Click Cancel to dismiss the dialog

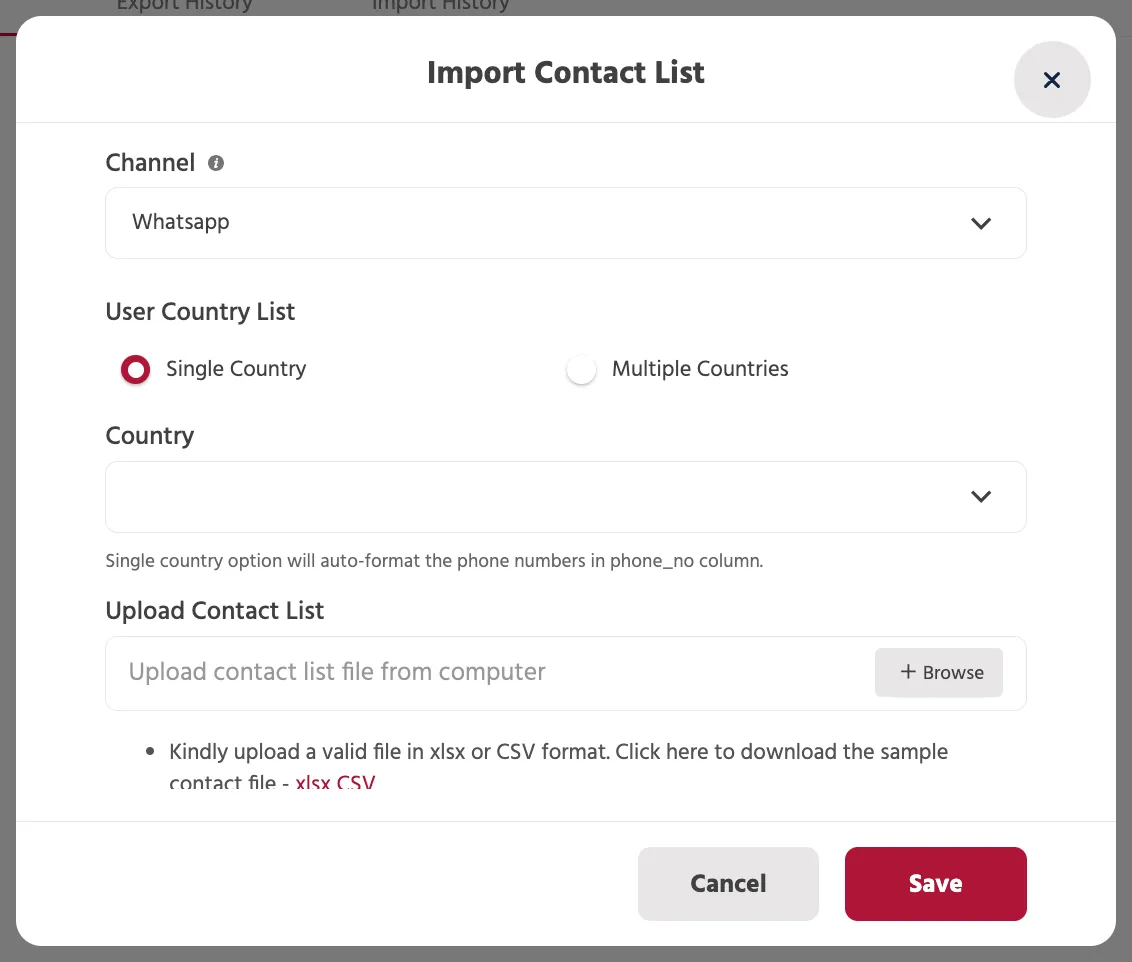[728, 883]
